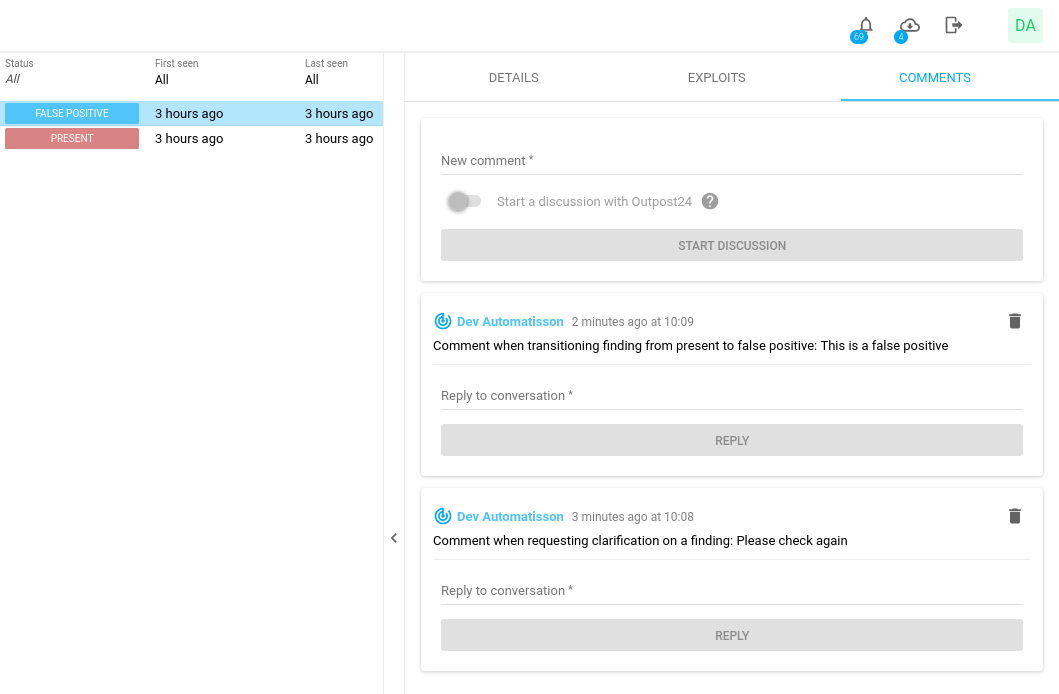The image size is (1059, 694).
Task: Click the logout icon in header
Action: pyautogui.click(x=953, y=25)
